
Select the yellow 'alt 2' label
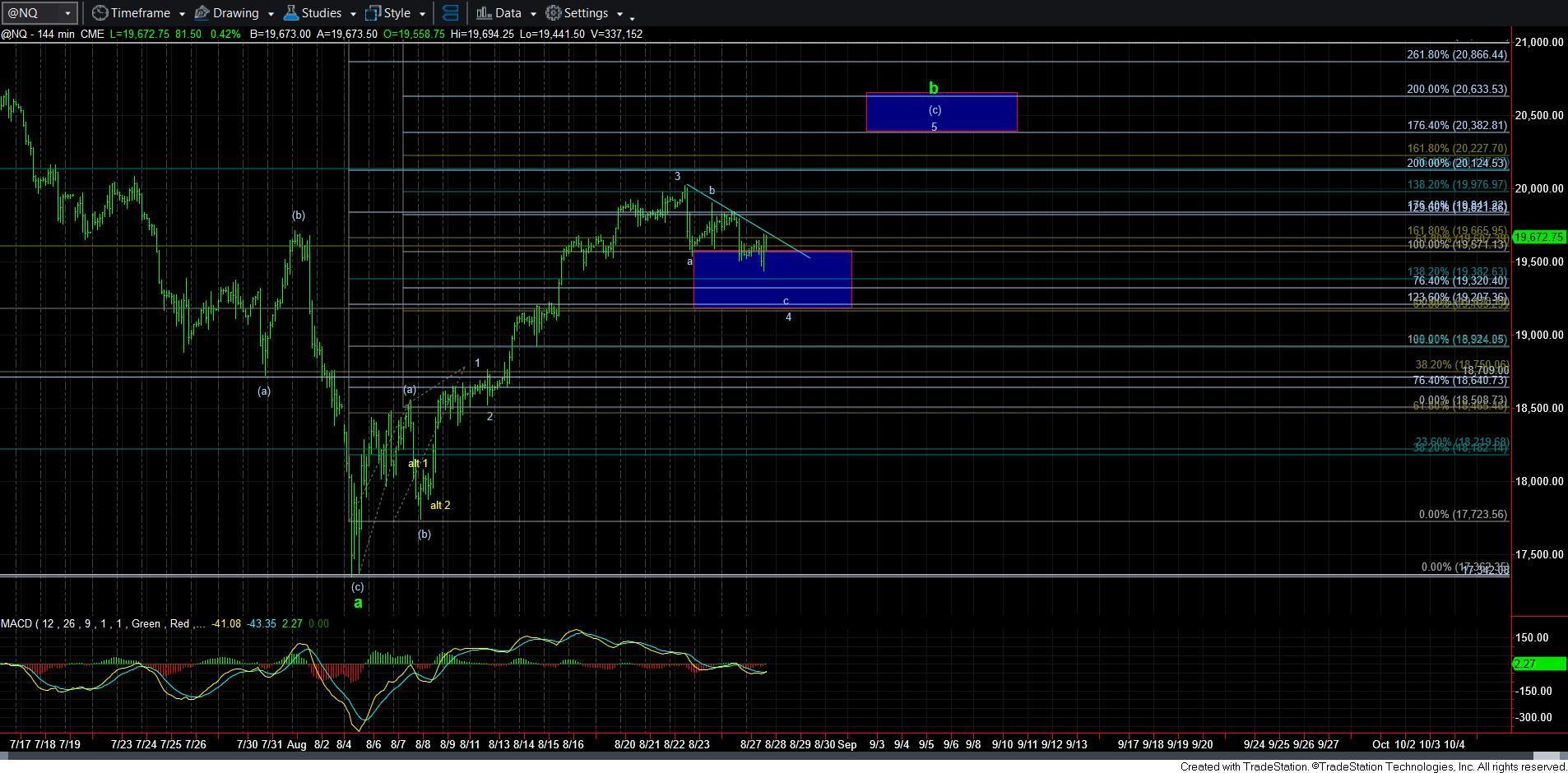click(440, 506)
